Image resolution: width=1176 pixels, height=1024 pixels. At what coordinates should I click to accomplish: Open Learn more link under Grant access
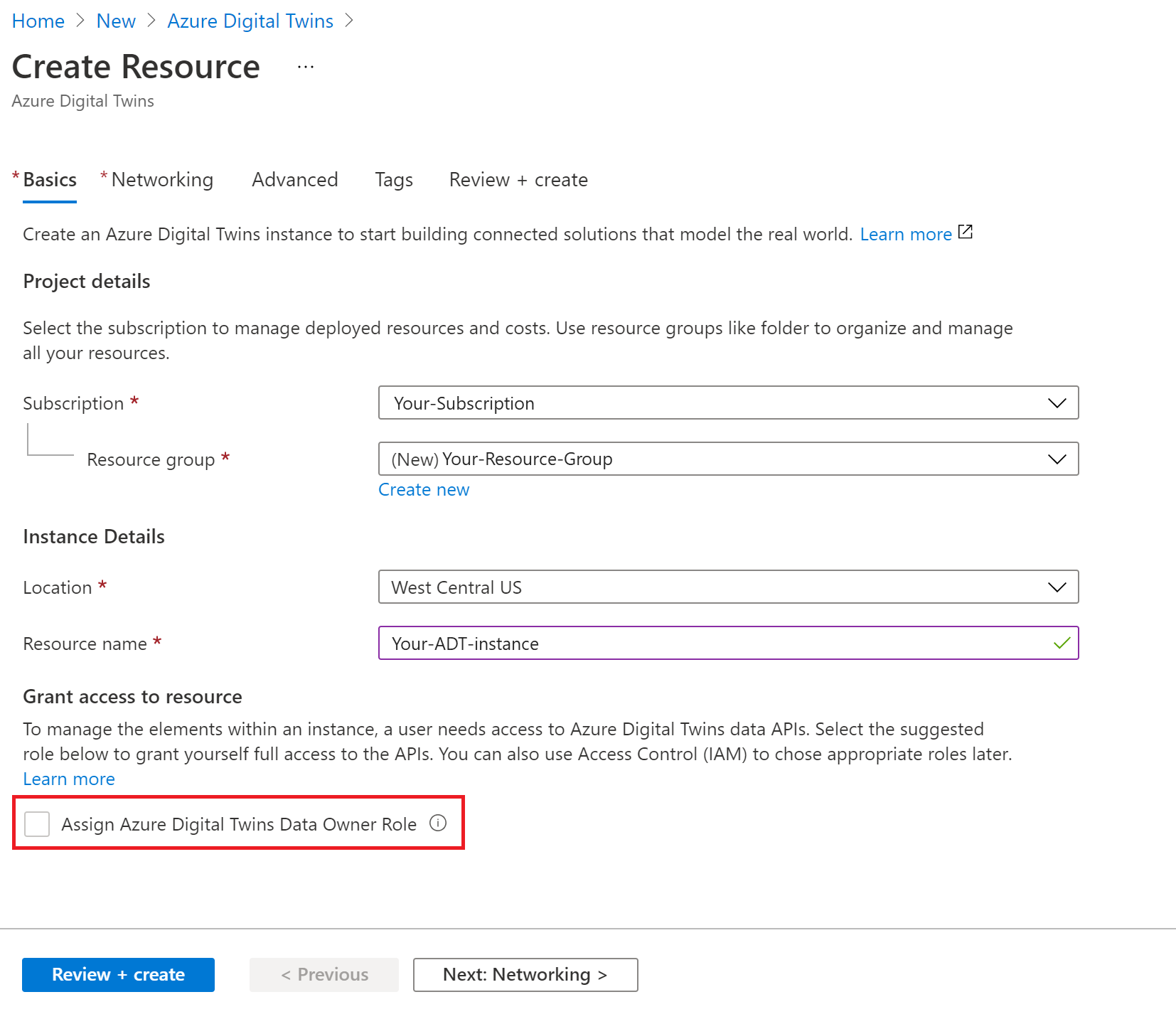69,779
